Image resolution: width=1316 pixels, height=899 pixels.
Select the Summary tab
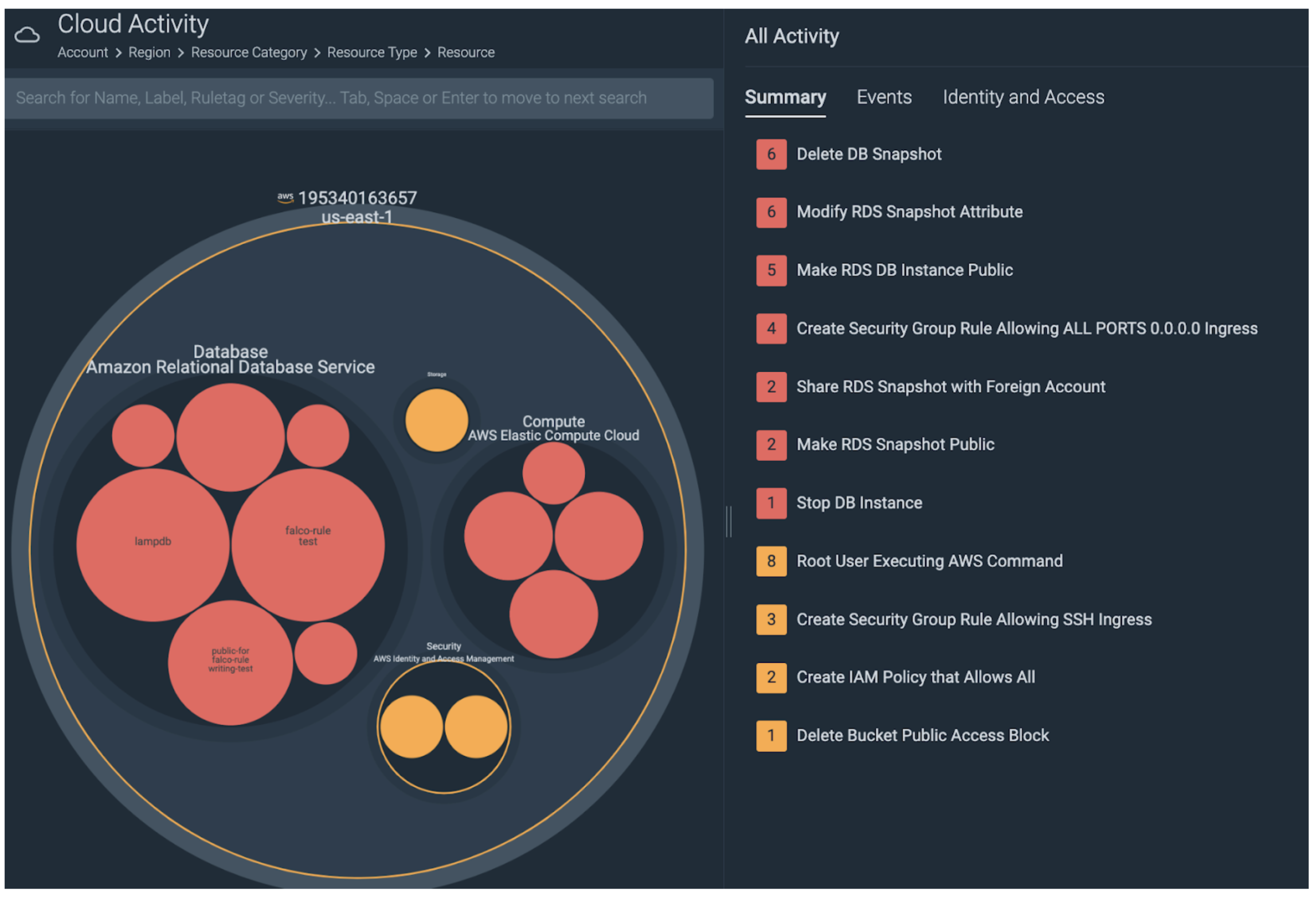click(x=785, y=97)
